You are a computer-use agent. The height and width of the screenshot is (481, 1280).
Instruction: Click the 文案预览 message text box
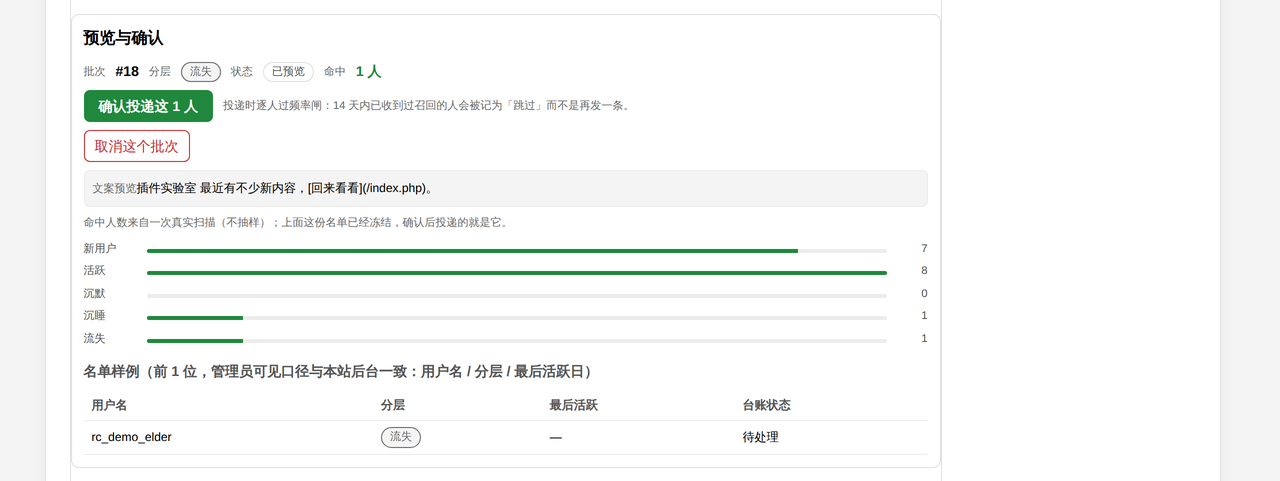coord(505,188)
